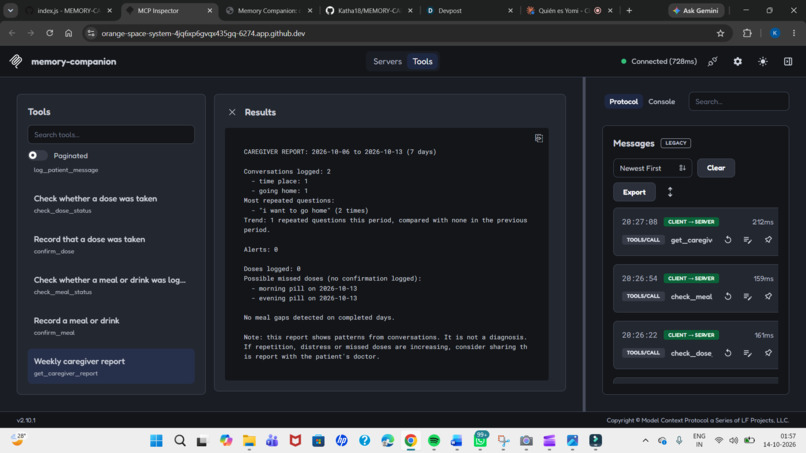Viewport: 806px width, 453px height.
Task: Reload the page
Action: (49, 33)
